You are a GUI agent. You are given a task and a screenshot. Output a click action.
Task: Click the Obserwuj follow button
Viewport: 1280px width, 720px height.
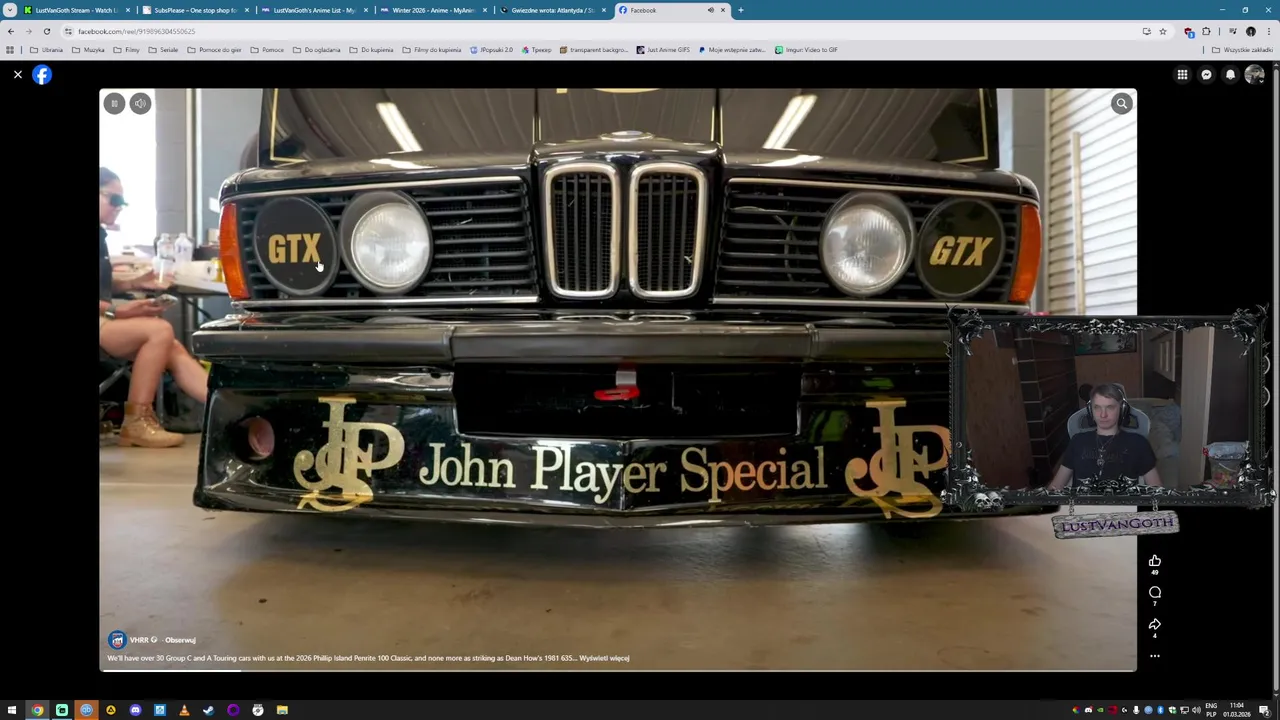(180, 640)
